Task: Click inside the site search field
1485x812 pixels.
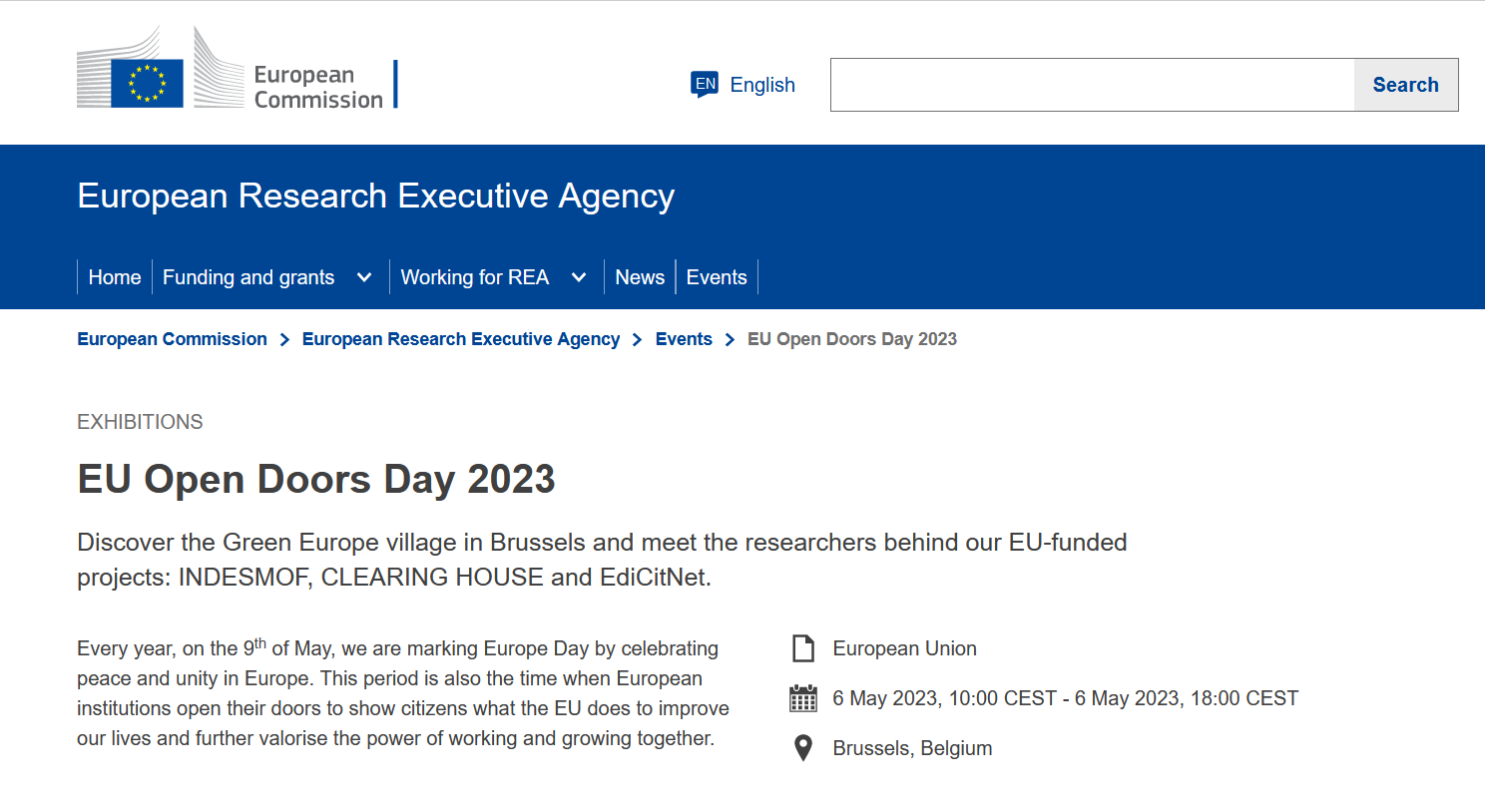Action: click(x=1092, y=85)
